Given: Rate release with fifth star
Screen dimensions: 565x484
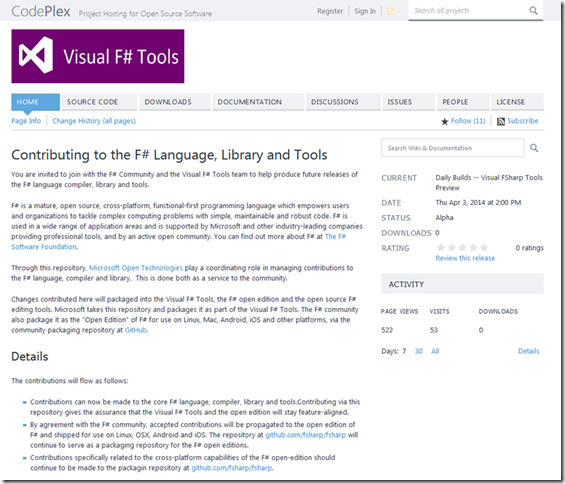Looking at the screenshot, I should point(484,247).
